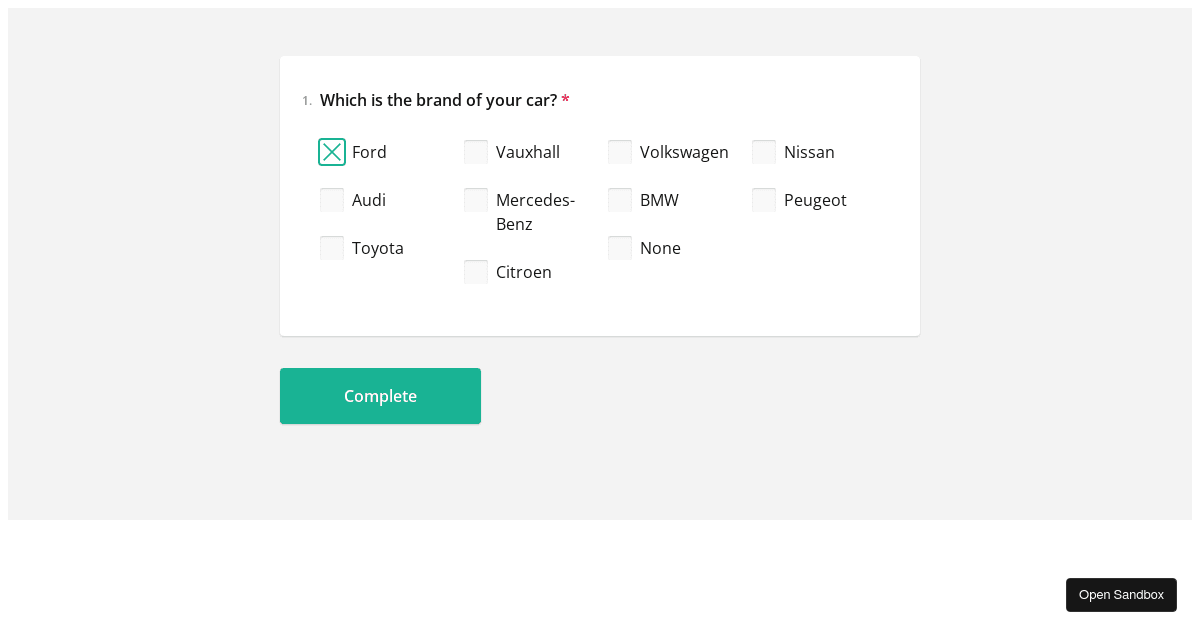Uncheck the Ford checkbox
This screenshot has height=630, width=1200.
point(332,152)
